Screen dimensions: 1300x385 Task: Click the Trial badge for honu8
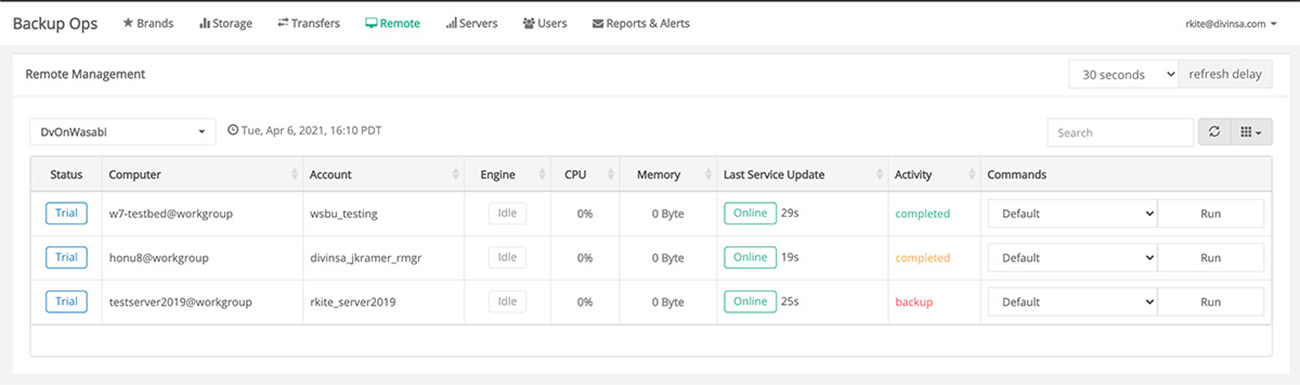[66, 257]
